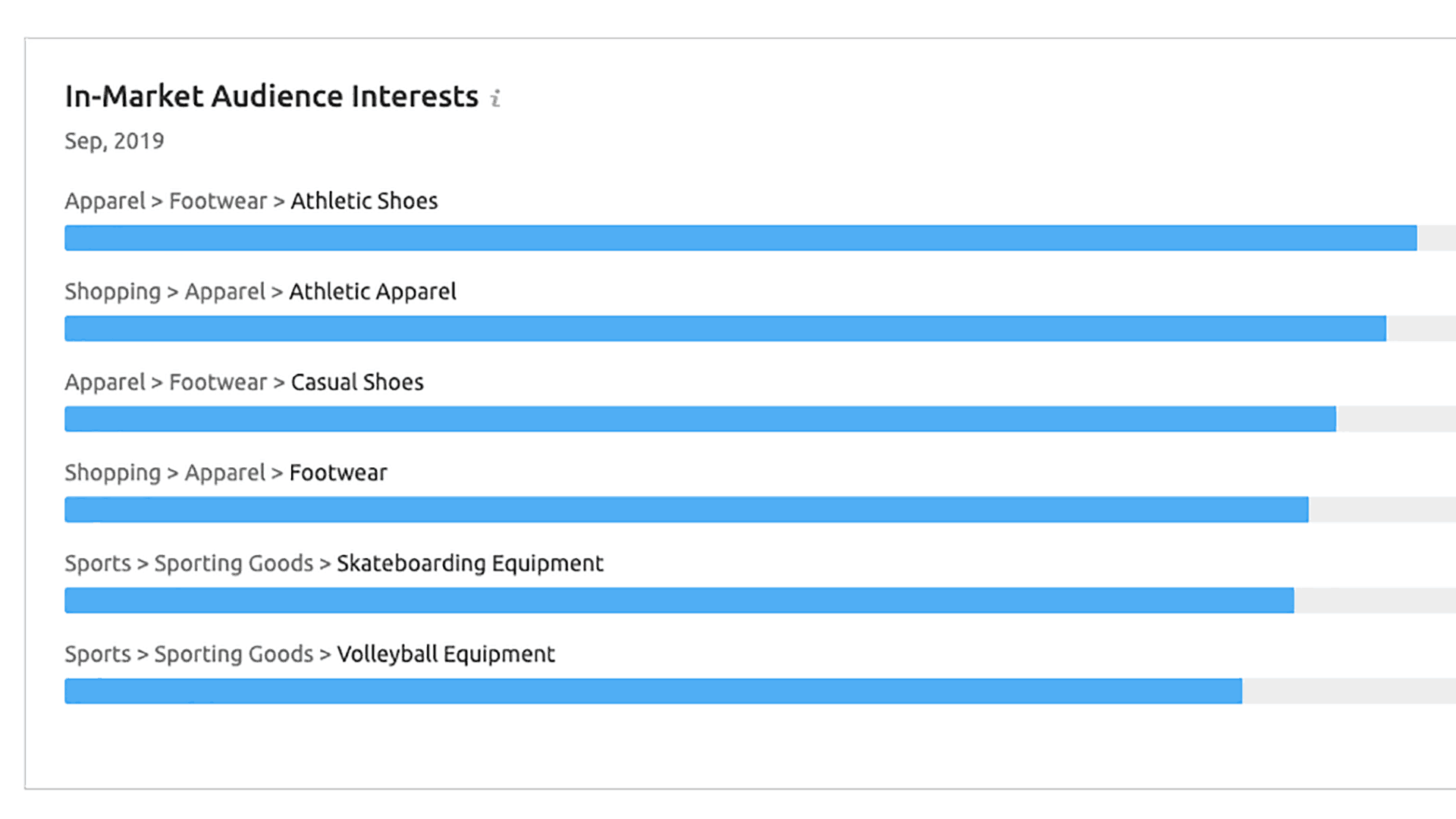
Task: Click the Volleyball Equipment blue bar
Action: (x=653, y=692)
